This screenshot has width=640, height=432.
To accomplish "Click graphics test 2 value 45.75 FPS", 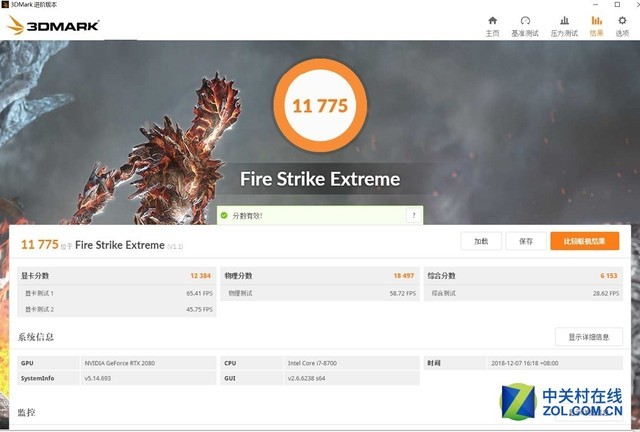I will 199,310.
